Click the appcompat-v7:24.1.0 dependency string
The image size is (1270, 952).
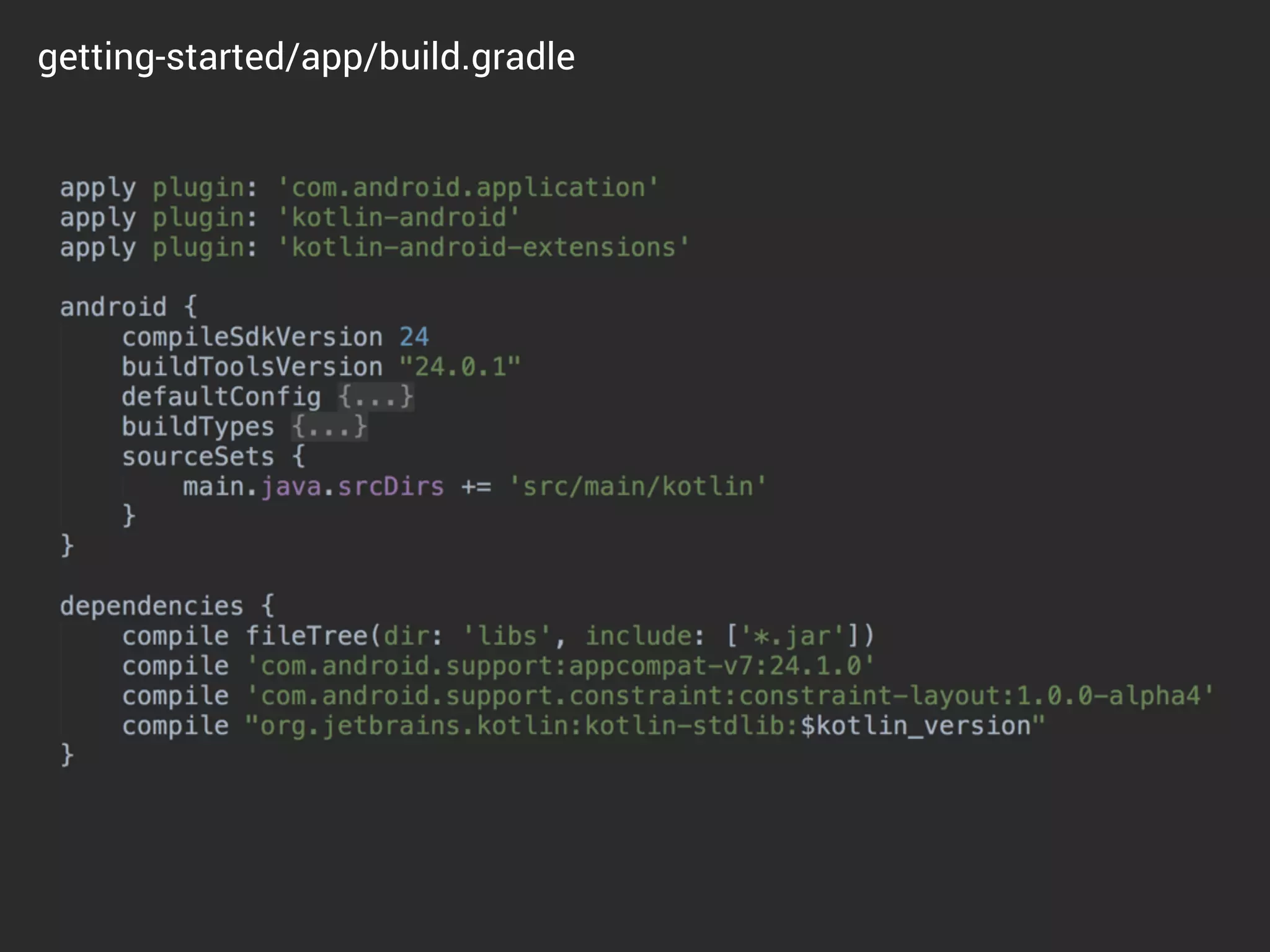[x=561, y=666]
